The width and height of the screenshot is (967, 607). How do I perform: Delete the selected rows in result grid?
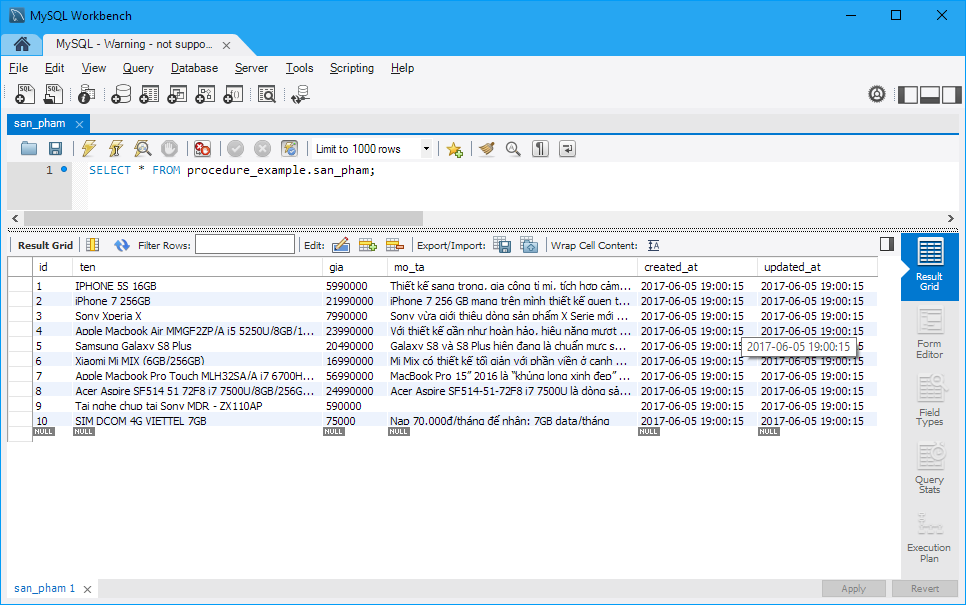(x=395, y=246)
